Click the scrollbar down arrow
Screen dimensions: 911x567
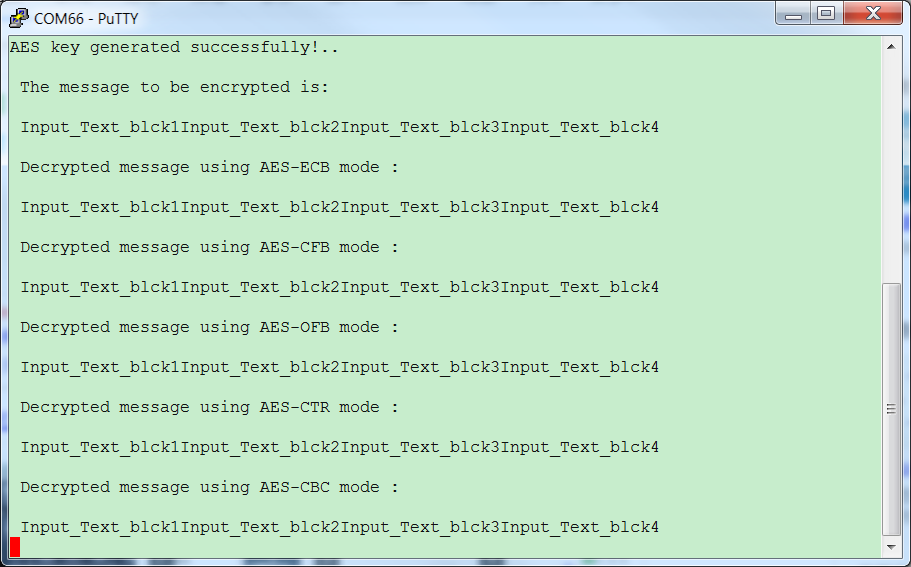[891, 547]
